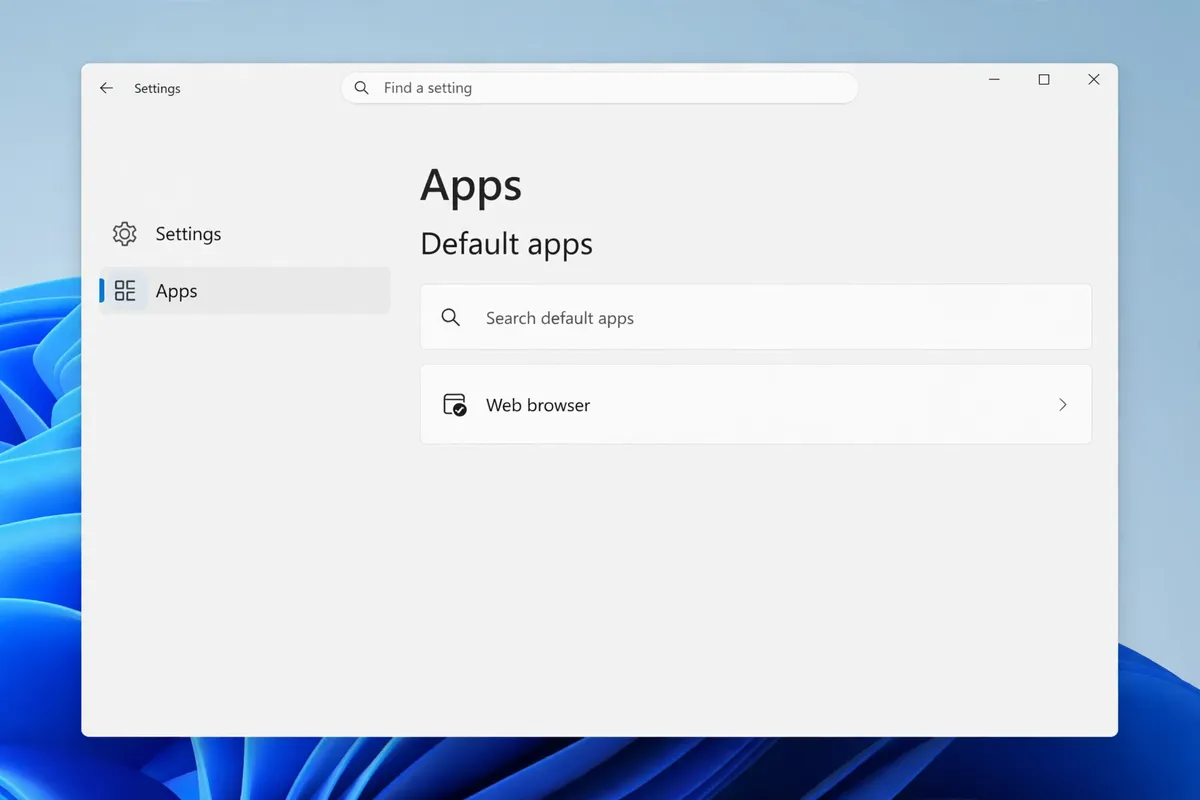Click the Settings window title text
1200x800 pixels.
pos(157,88)
